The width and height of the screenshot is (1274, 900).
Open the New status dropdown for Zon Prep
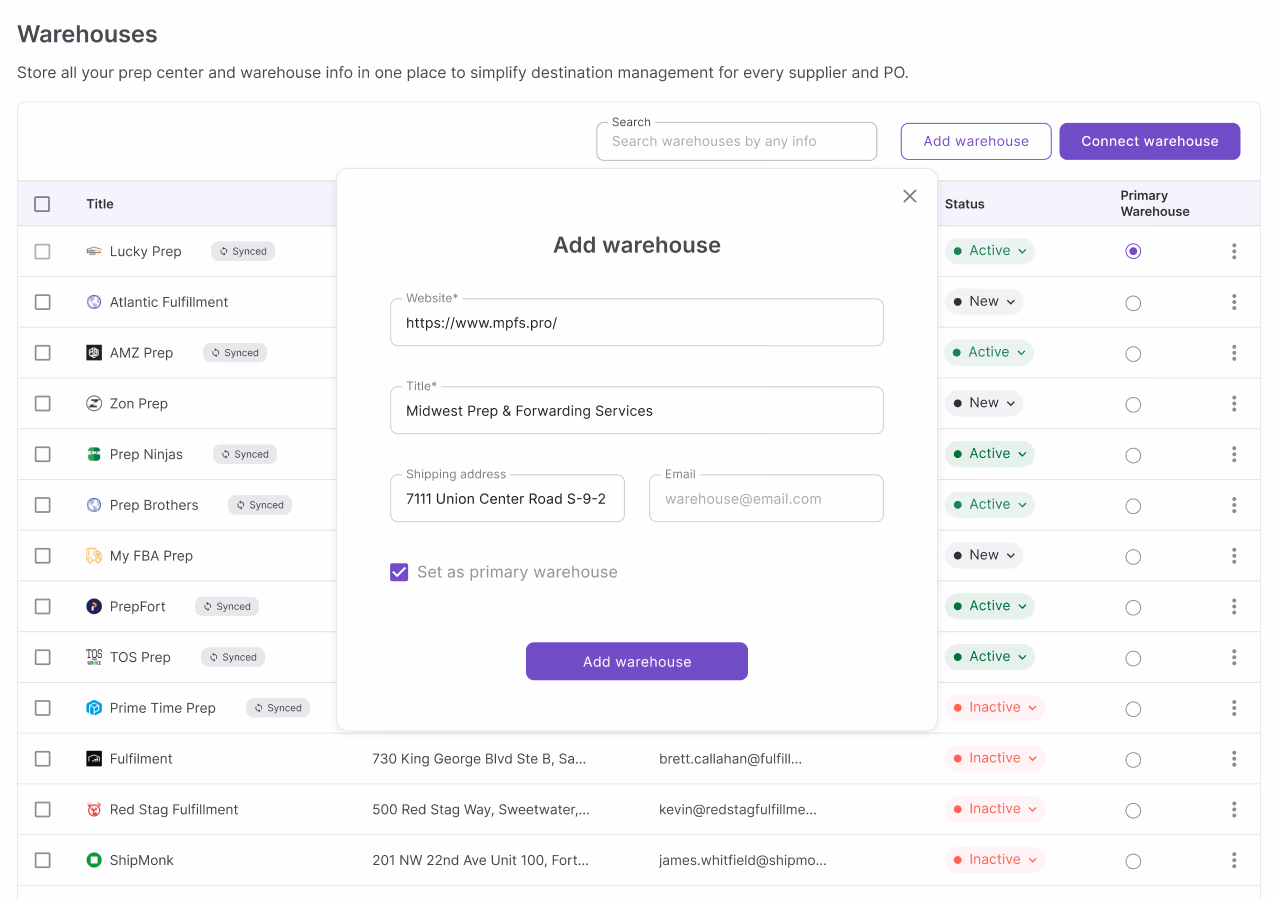pyautogui.click(x=984, y=403)
